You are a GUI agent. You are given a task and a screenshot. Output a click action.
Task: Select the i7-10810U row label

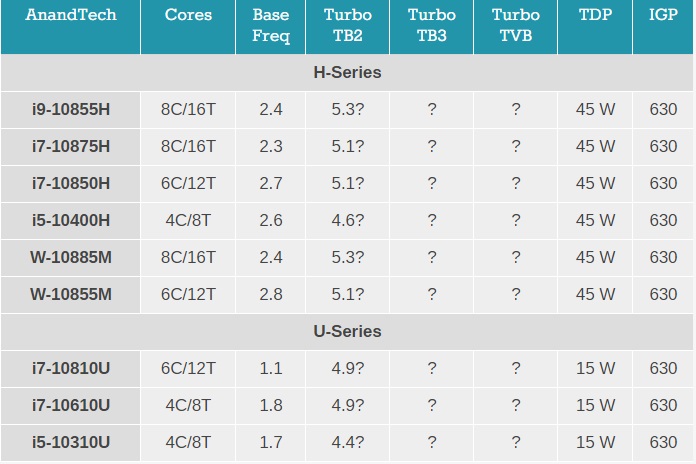tap(70, 368)
